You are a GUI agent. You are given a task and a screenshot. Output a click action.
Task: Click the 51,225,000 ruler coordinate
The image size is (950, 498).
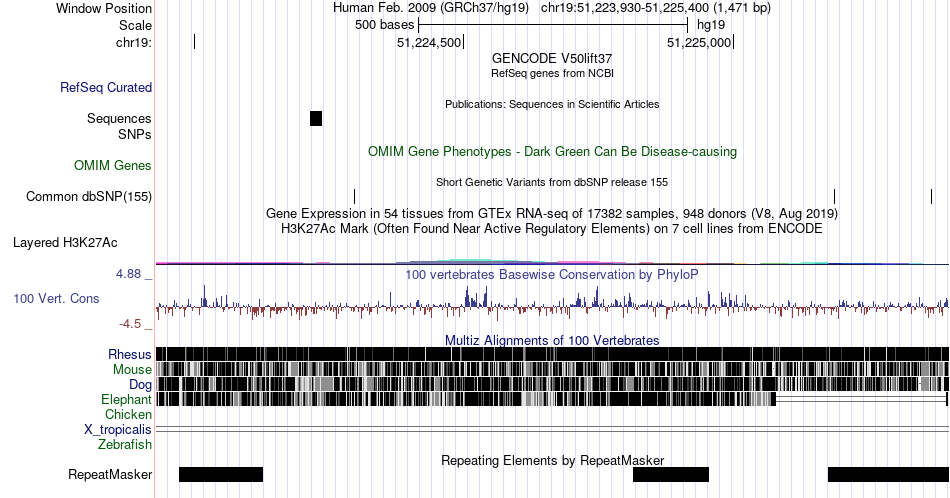point(699,43)
